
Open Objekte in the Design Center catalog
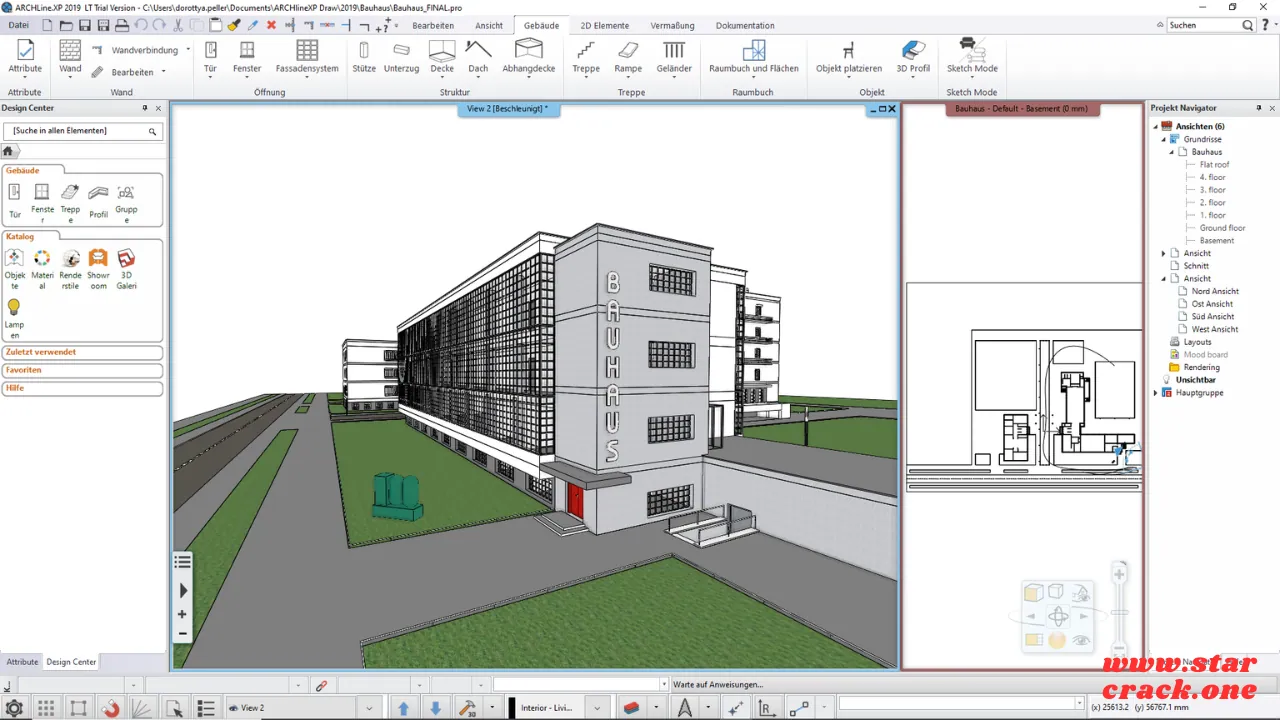[x=15, y=268]
